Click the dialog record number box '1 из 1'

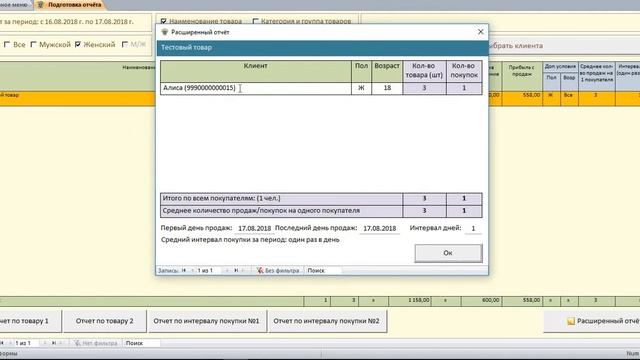[x=208, y=270]
